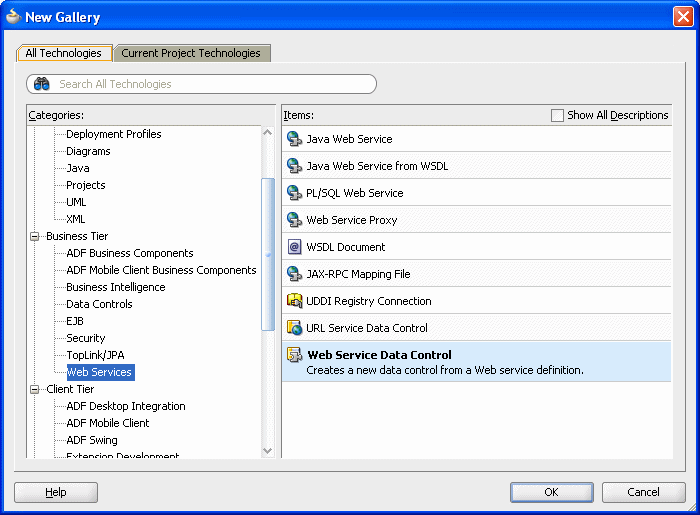Click the URL Service Data Control icon
This screenshot has height=515, width=700.
coord(294,328)
